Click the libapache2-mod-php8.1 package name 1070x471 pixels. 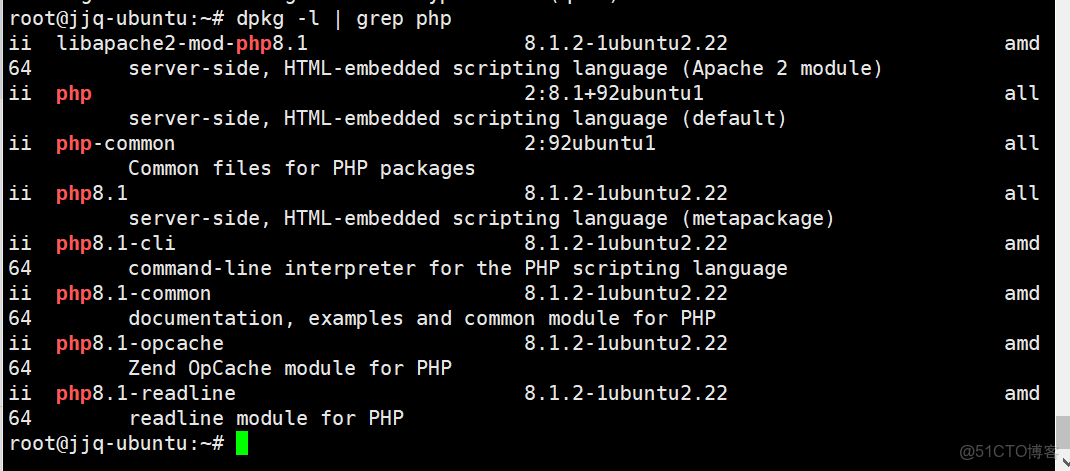tap(182, 44)
